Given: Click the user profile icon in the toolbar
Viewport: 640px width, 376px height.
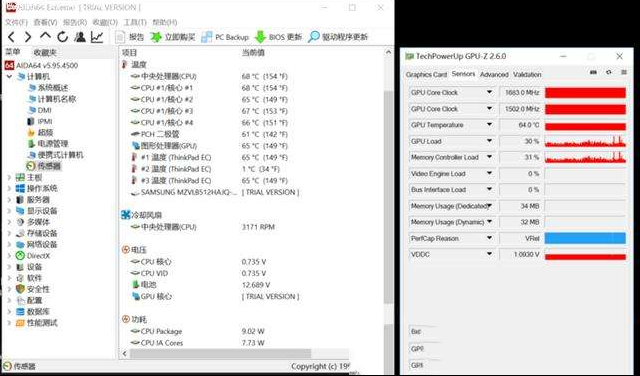Looking at the screenshot, I should tap(80, 37).
